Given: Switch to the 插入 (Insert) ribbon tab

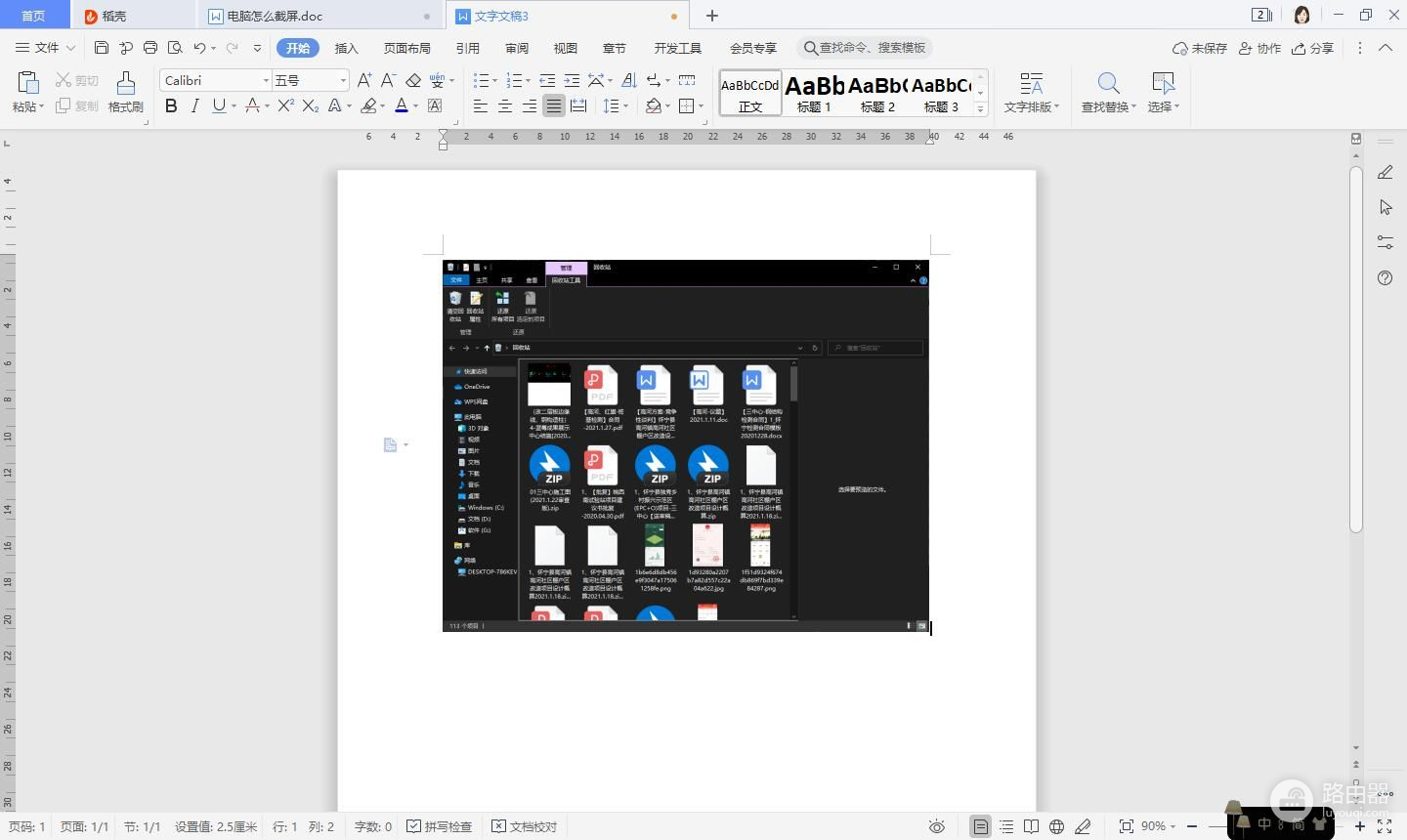Looking at the screenshot, I should point(346,48).
